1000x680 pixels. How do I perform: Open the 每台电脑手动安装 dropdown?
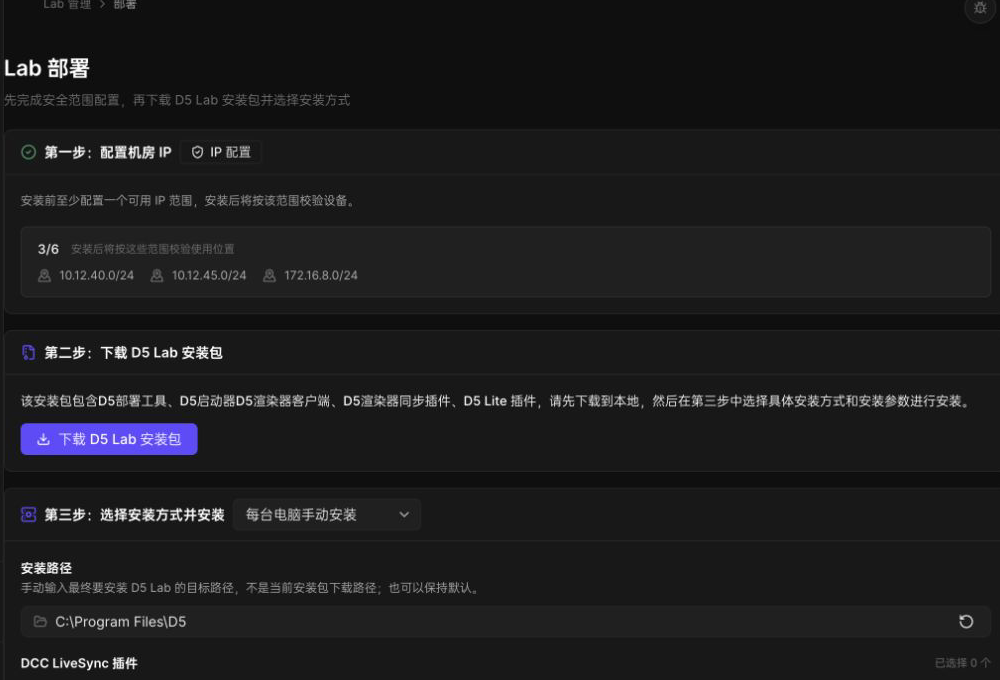[x=327, y=514]
